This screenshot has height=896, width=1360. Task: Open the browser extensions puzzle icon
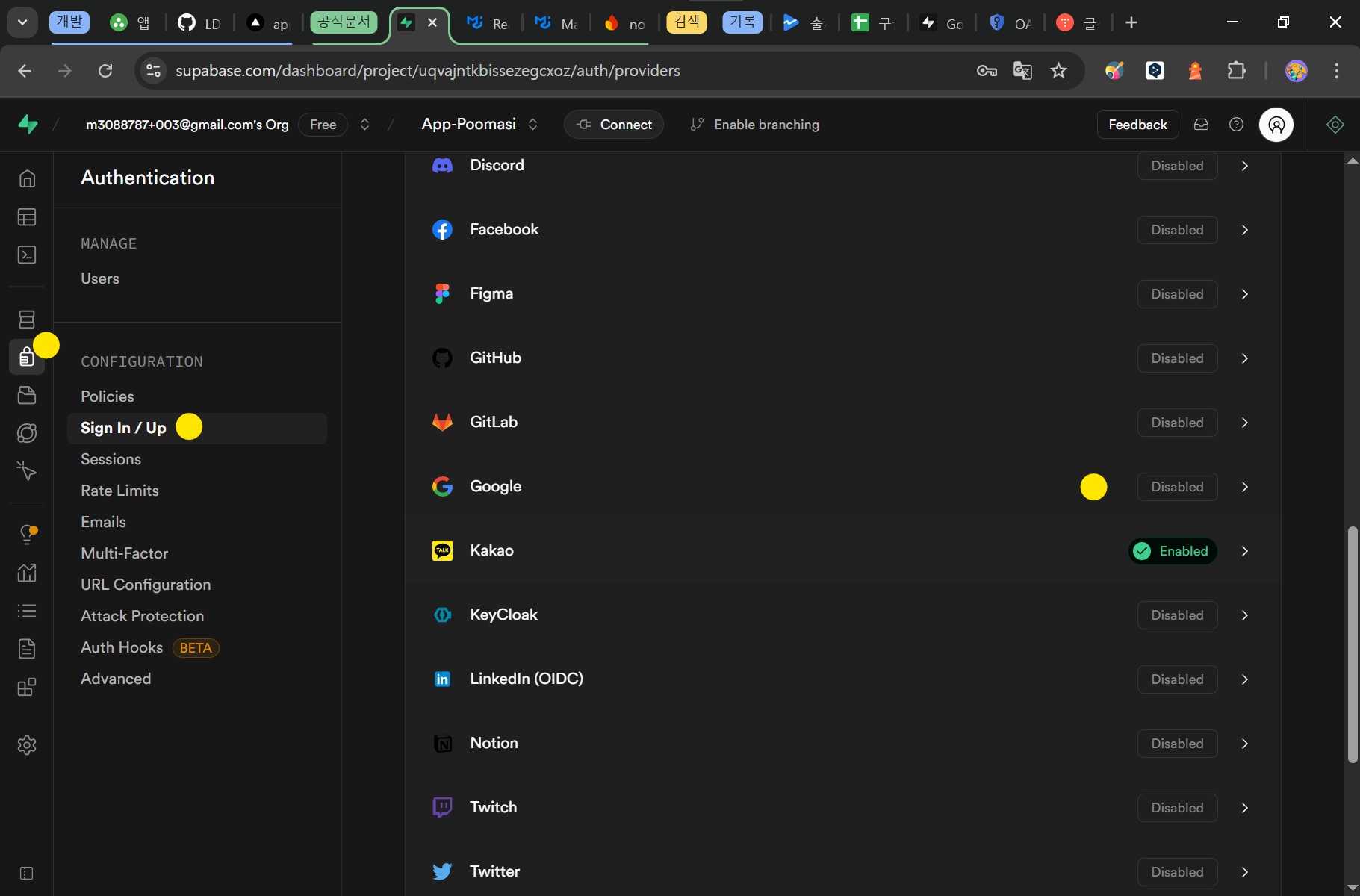click(1237, 71)
